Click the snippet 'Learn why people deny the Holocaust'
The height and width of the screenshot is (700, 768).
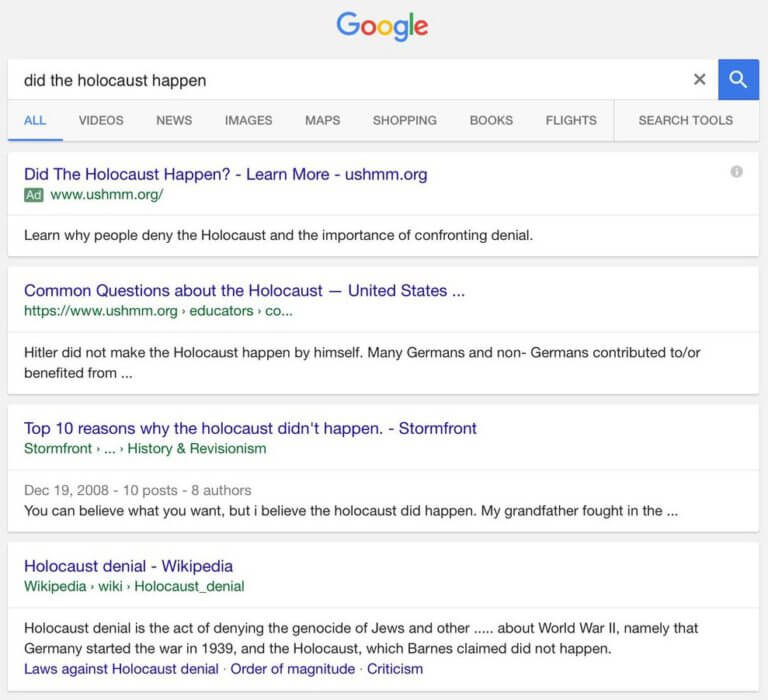tap(278, 236)
